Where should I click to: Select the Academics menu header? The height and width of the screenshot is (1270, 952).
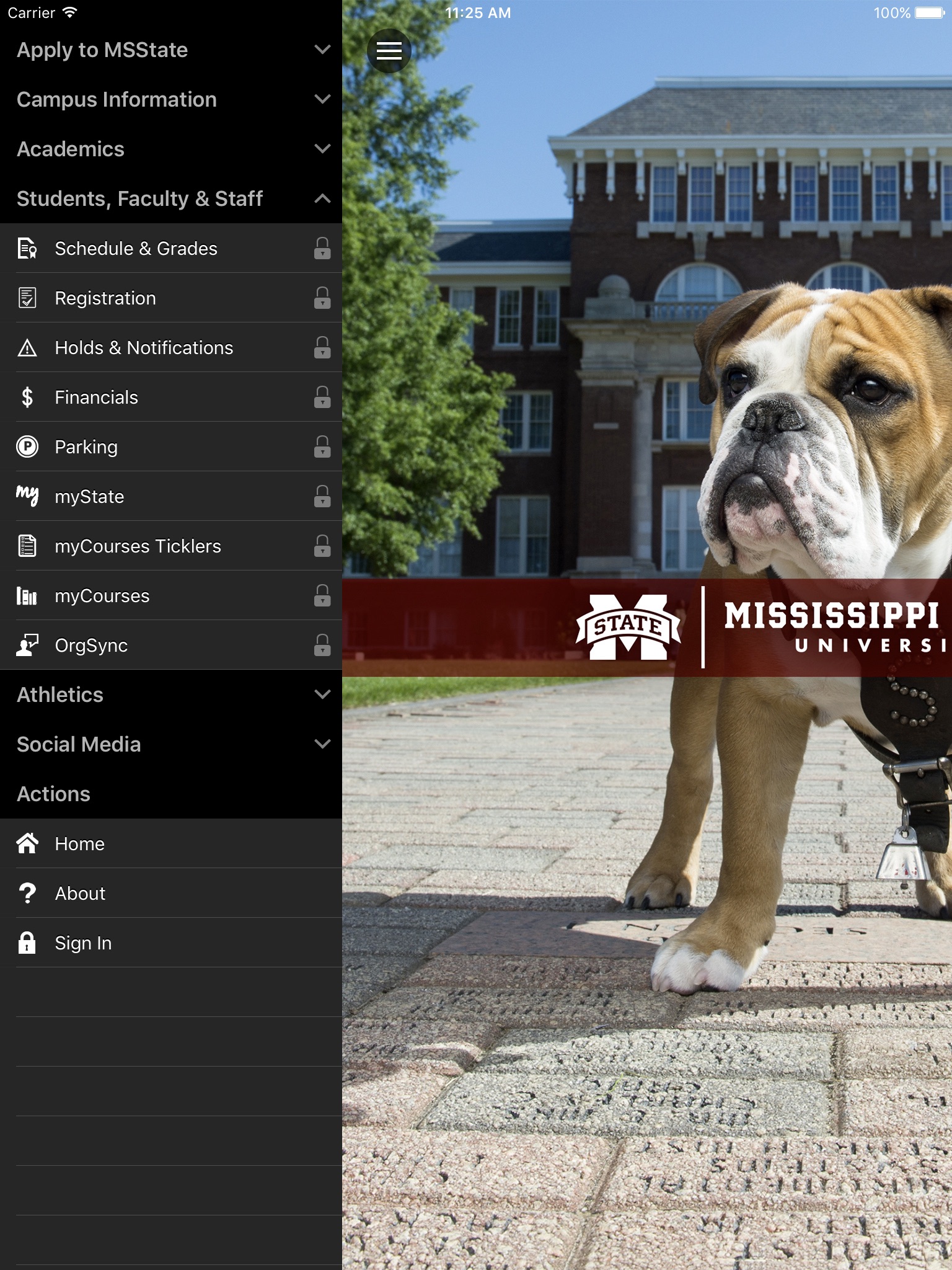[171, 149]
